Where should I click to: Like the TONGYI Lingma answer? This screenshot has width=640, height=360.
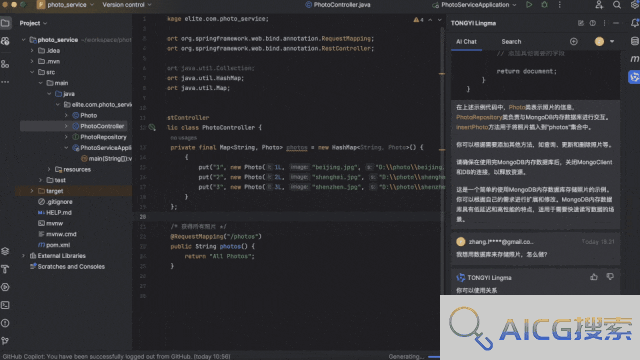594,277
